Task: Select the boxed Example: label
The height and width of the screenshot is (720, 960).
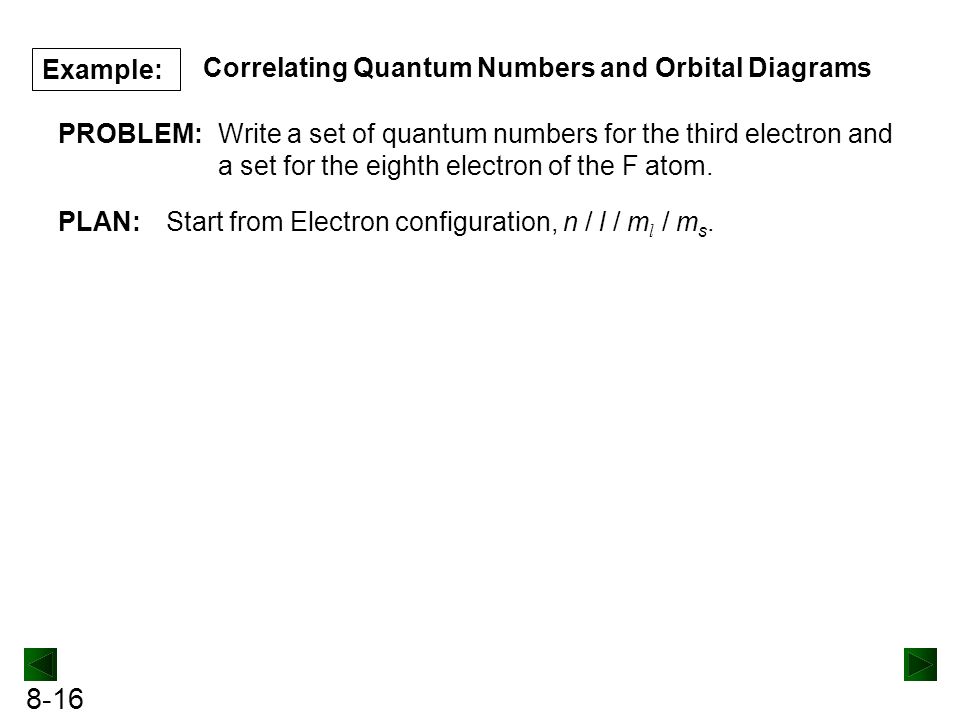Action: [x=107, y=69]
